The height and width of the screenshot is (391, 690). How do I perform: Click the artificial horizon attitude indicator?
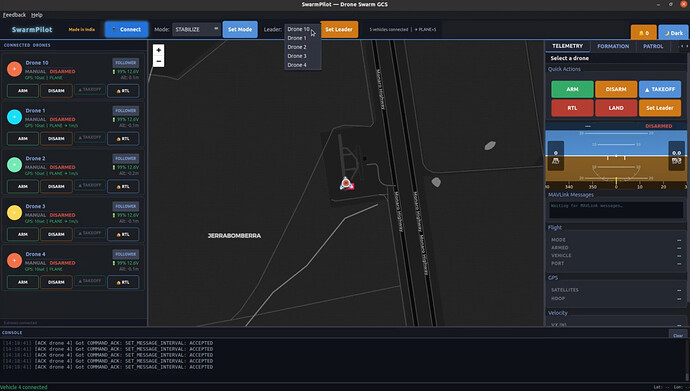616,156
